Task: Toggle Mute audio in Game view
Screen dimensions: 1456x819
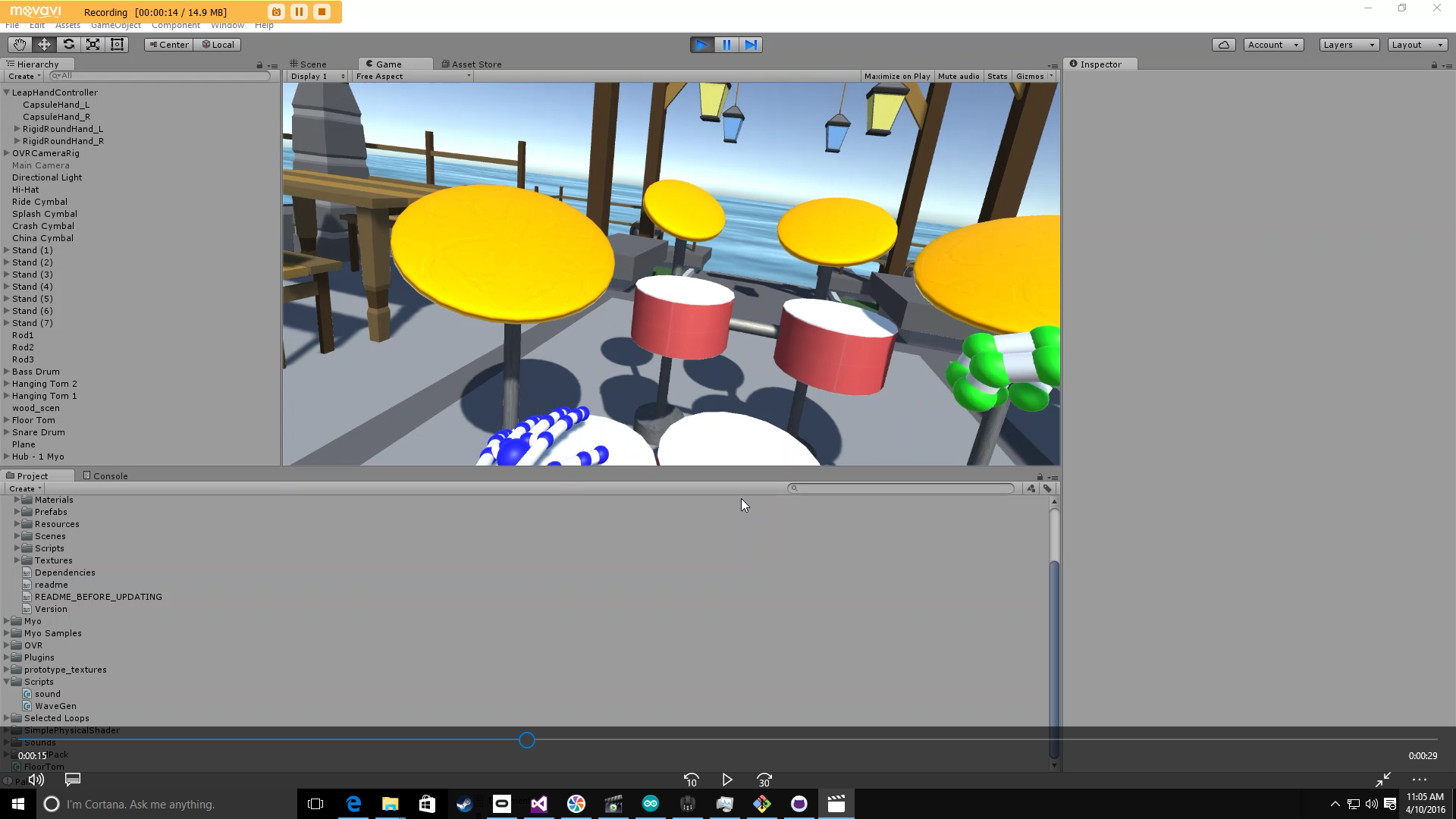Action: coord(958,76)
